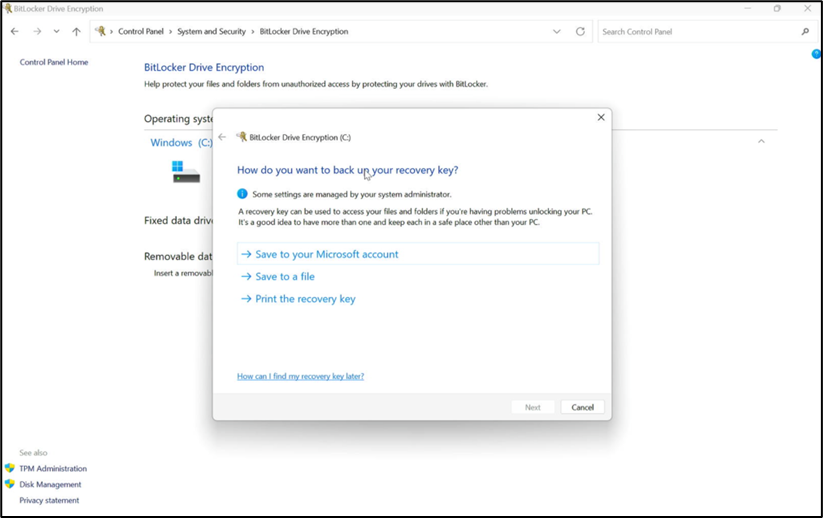This screenshot has width=823, height=518.
Task: Open help with the blue question mark icon
Action: [817, 54]
